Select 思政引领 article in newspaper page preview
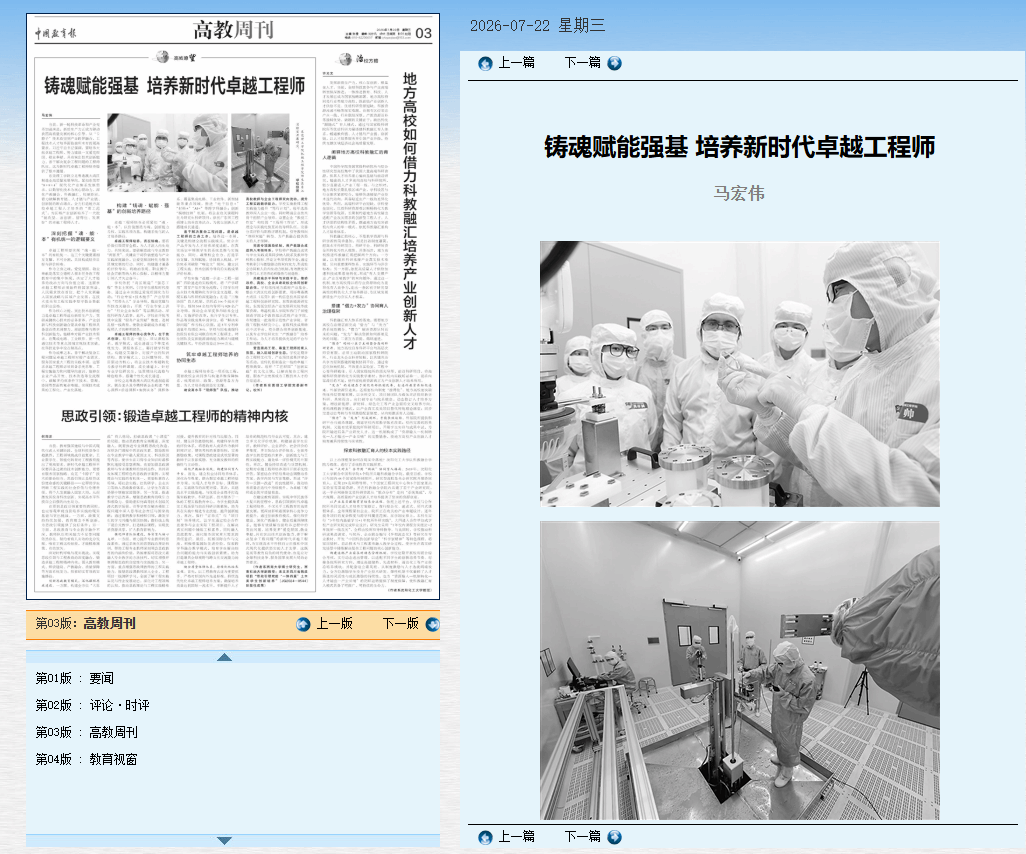Screen dimensions: 1026x854 coord(175,416)
